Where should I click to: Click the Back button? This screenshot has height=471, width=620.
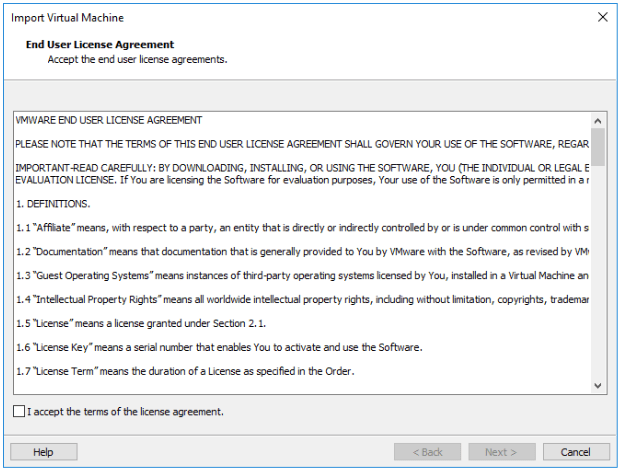point(427,452)
